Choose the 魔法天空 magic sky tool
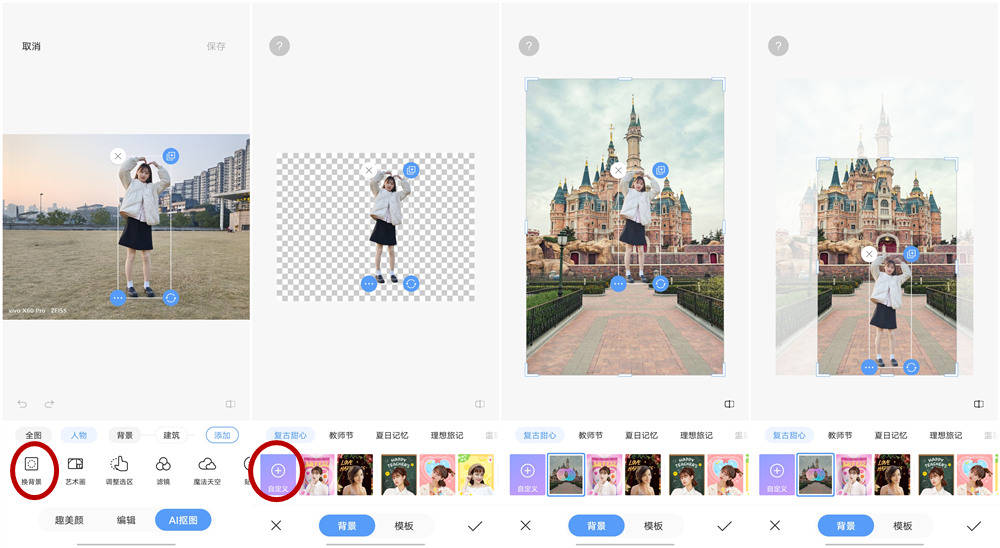Screen dimensions: 1000x548 tap(207, 465)
